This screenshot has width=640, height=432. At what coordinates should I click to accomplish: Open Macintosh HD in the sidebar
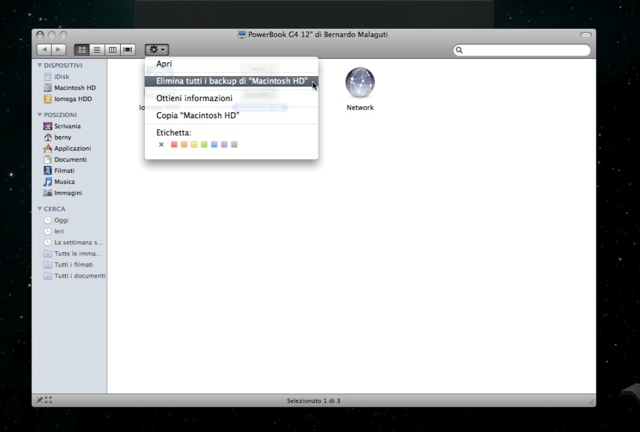(69, 87)
